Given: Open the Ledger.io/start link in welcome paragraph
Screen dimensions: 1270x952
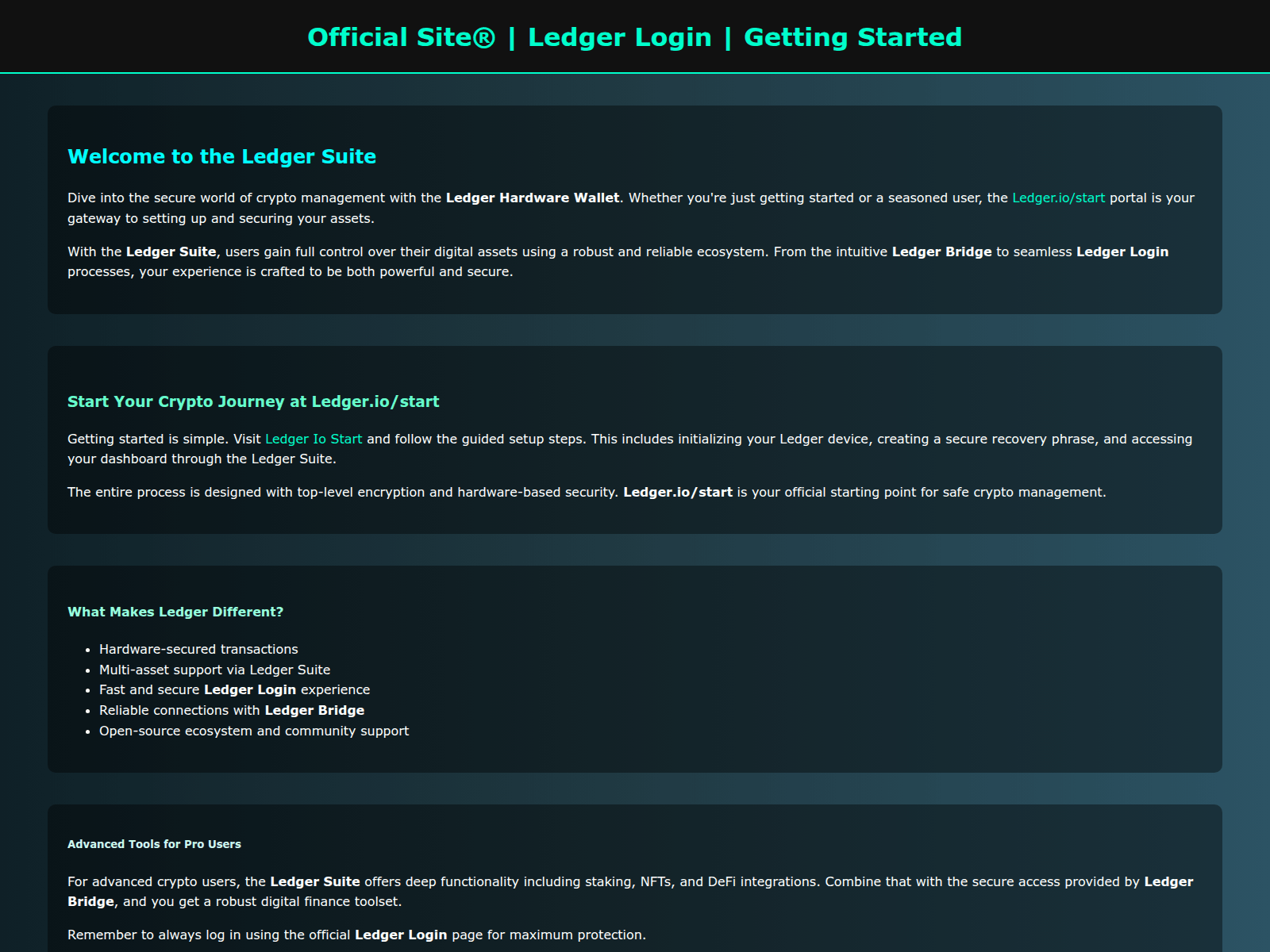Looking at the screenshot, I should coord(1058,198).
